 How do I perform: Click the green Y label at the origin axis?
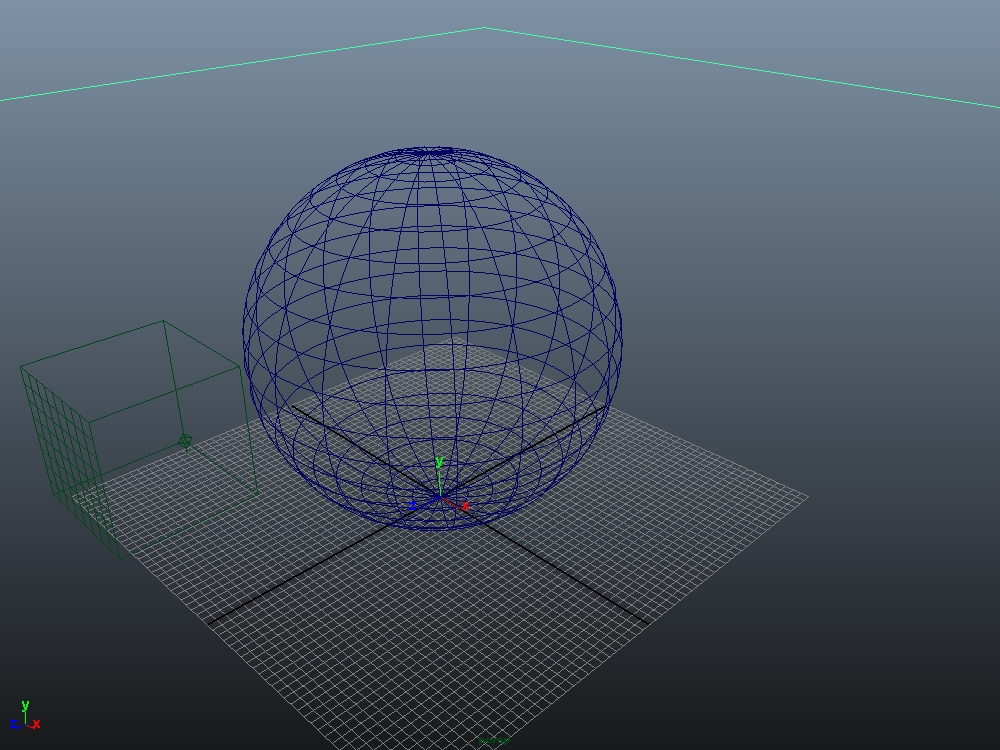[438, 462]
